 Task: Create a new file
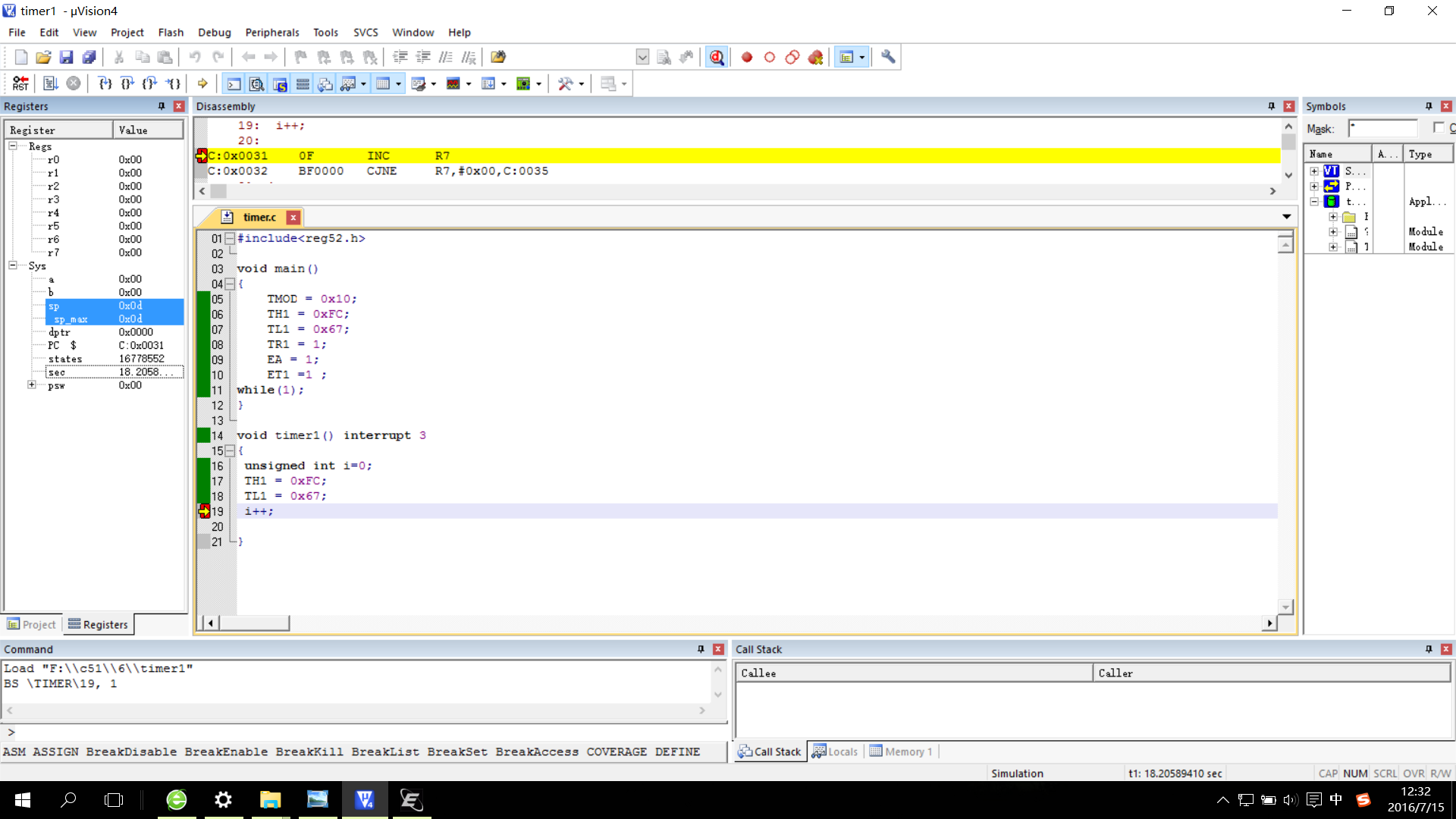20,57
